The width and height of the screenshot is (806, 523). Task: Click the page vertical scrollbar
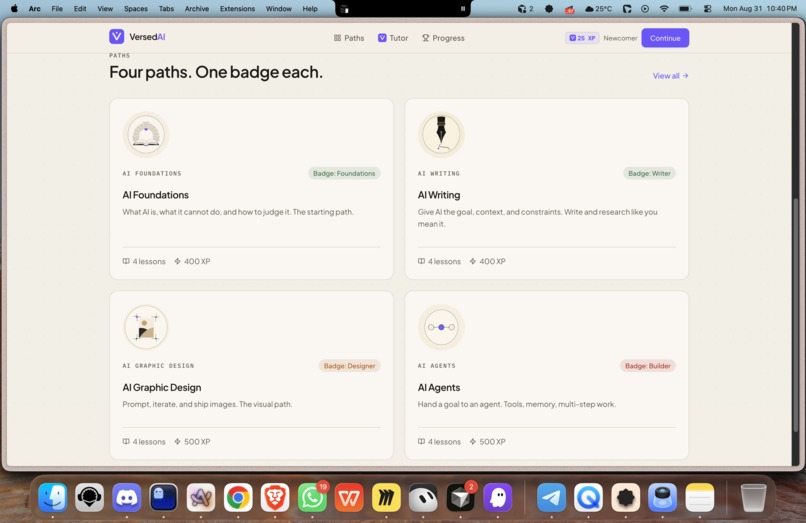point(796,315)
